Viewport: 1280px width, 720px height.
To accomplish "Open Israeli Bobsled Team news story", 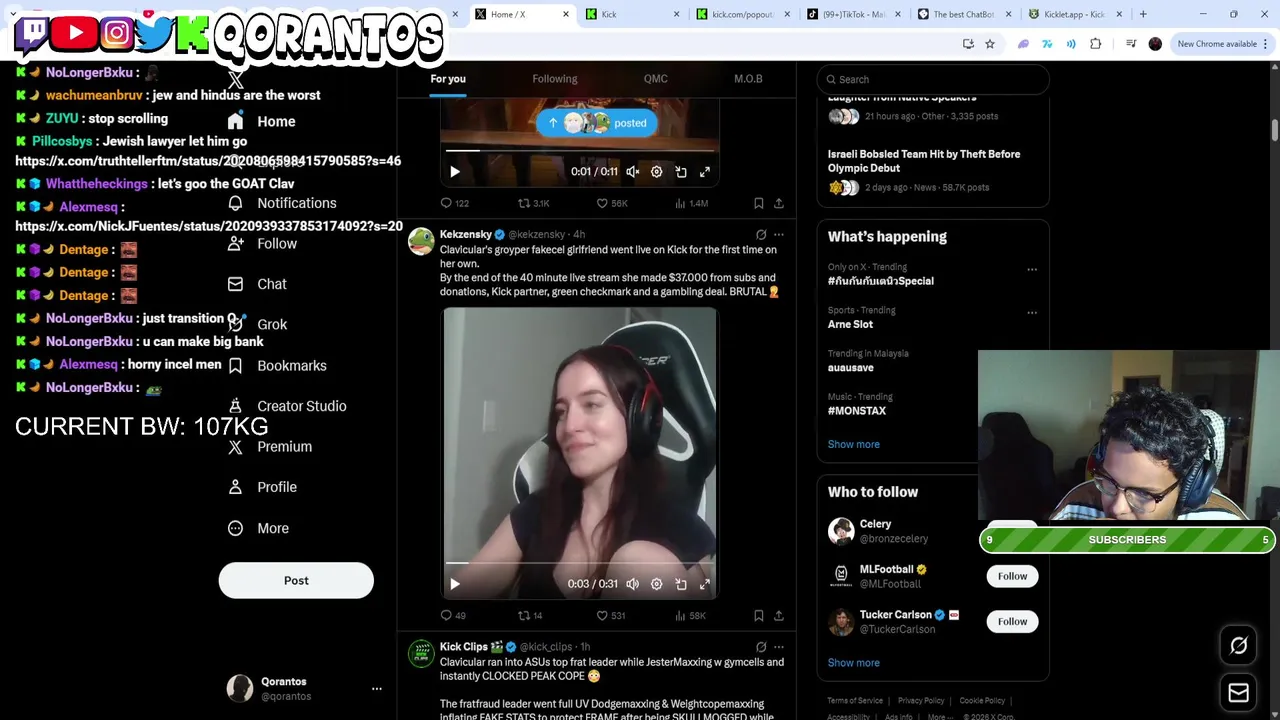I will (924, 161).
